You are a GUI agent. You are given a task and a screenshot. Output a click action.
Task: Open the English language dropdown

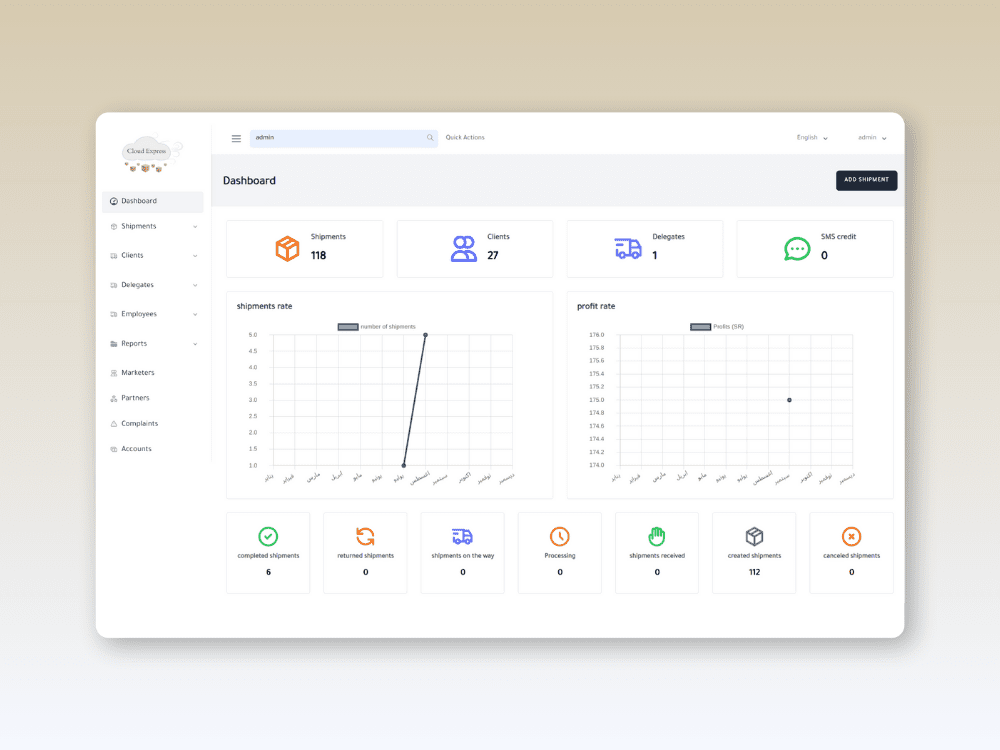tap(812, 138)
